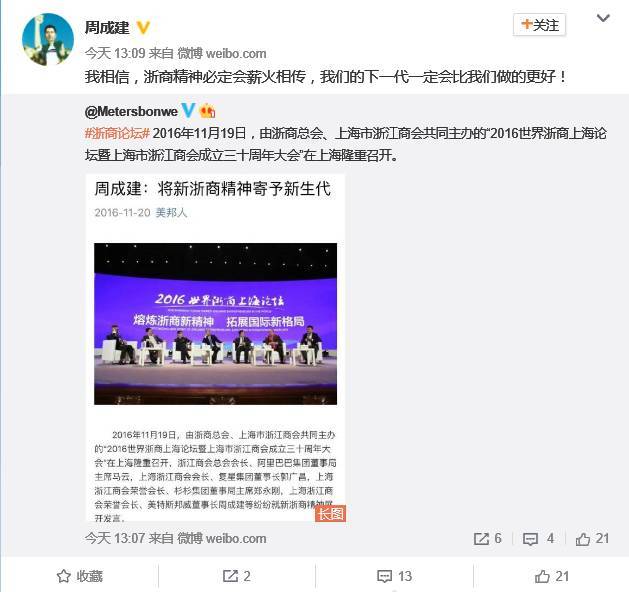Open 周成建's profile avatar picture
Viewport: 629px width, 592px height.
click(48, 39)
